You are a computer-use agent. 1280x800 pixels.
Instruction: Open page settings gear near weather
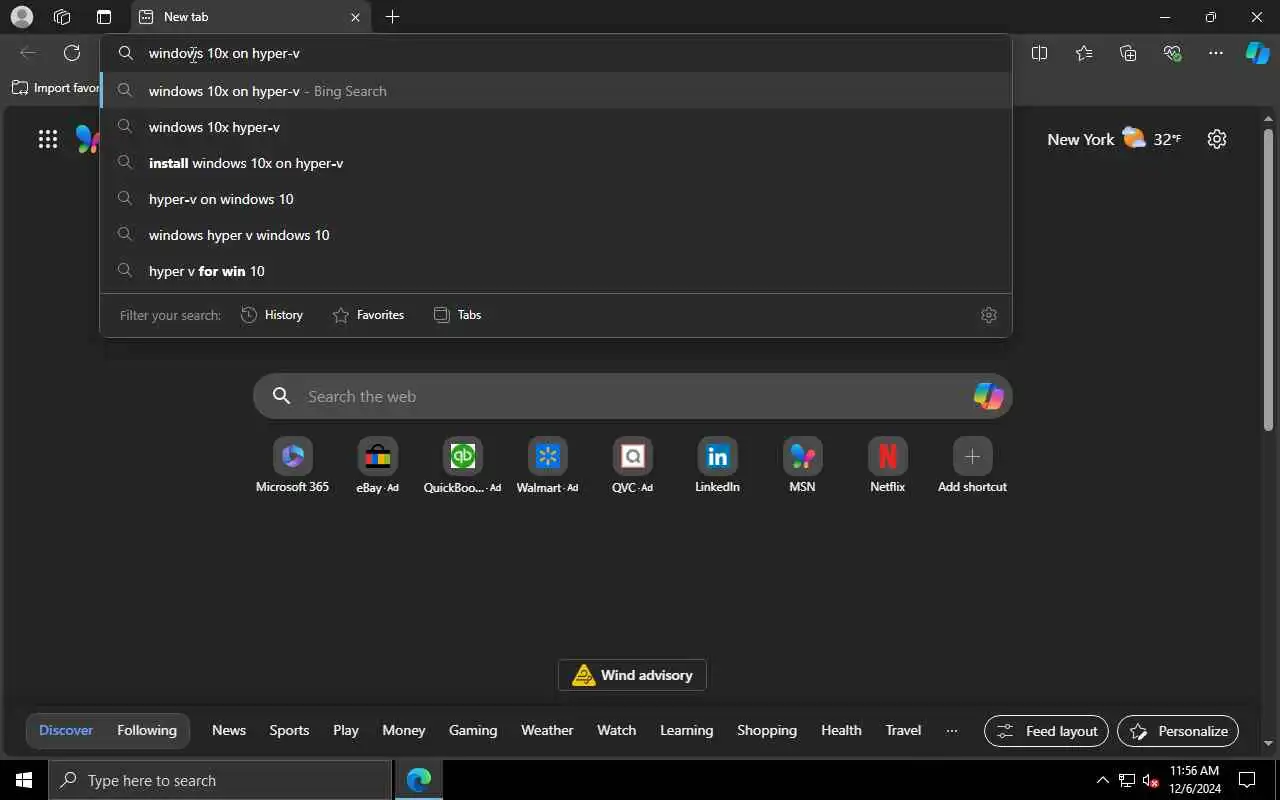point(1217,139)
